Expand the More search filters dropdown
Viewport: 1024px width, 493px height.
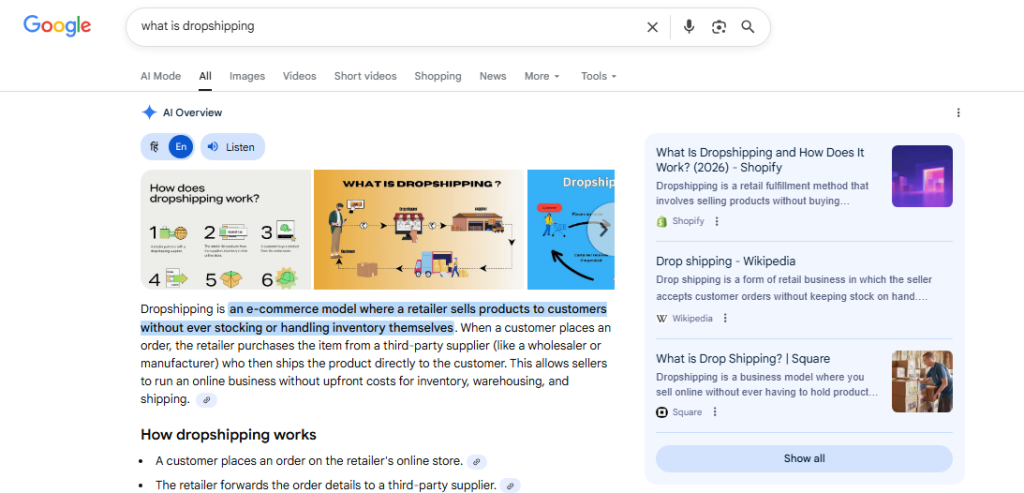[541, 76]
